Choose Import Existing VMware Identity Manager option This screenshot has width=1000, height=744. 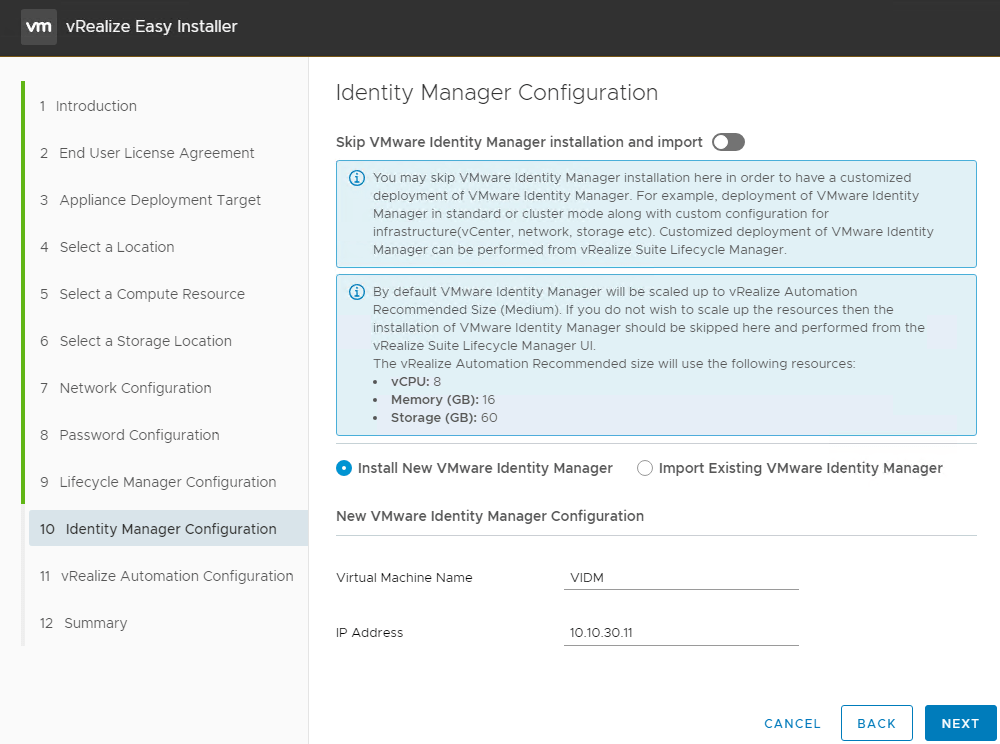pyautogui.click(x=645, y=468)
